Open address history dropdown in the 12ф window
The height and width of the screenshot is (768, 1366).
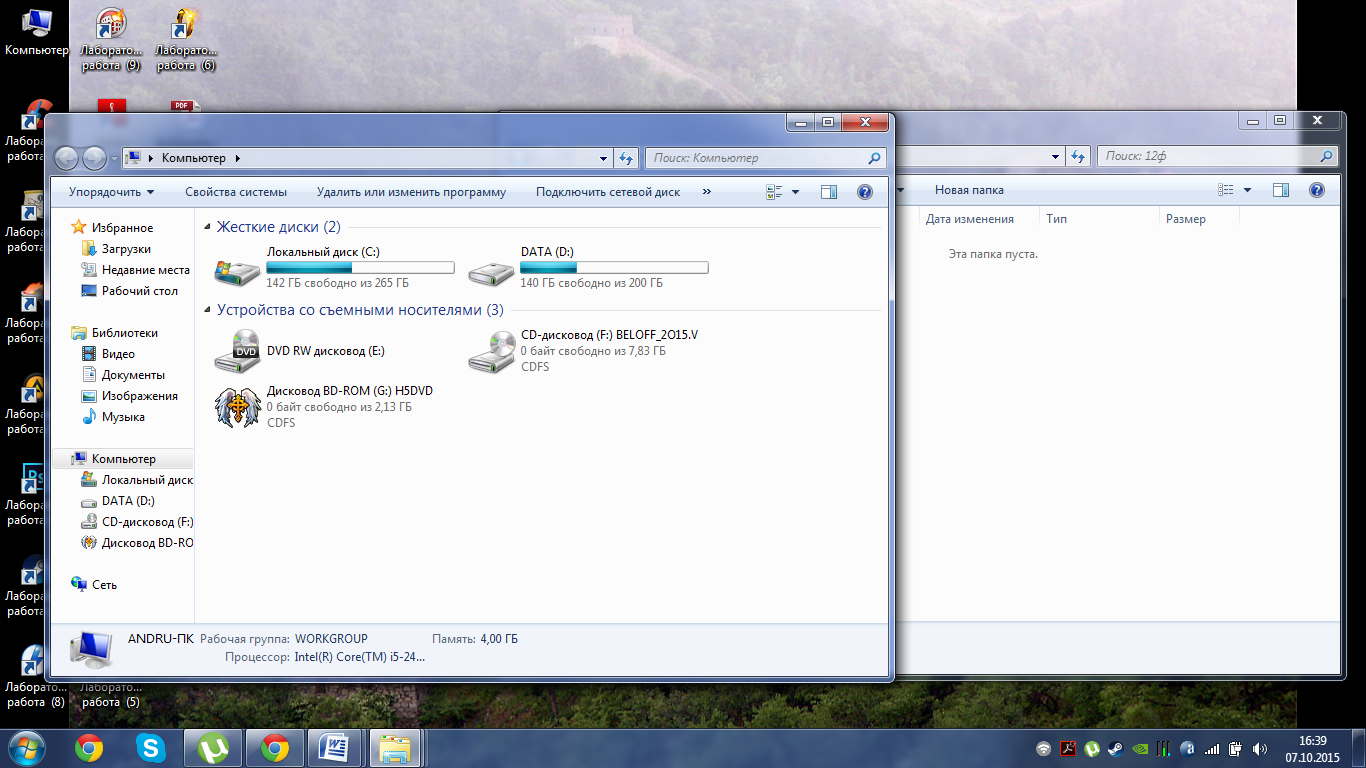point(1055,157)
